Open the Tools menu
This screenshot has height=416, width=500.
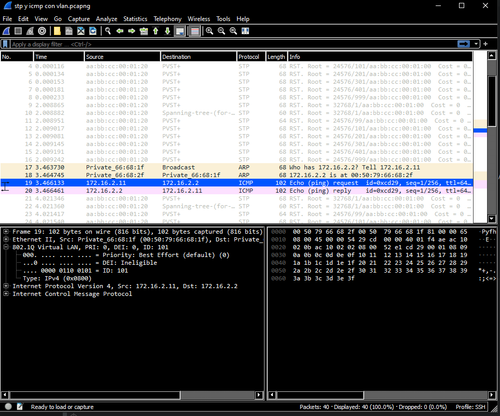pyautogui.click(x=223, y=19)
